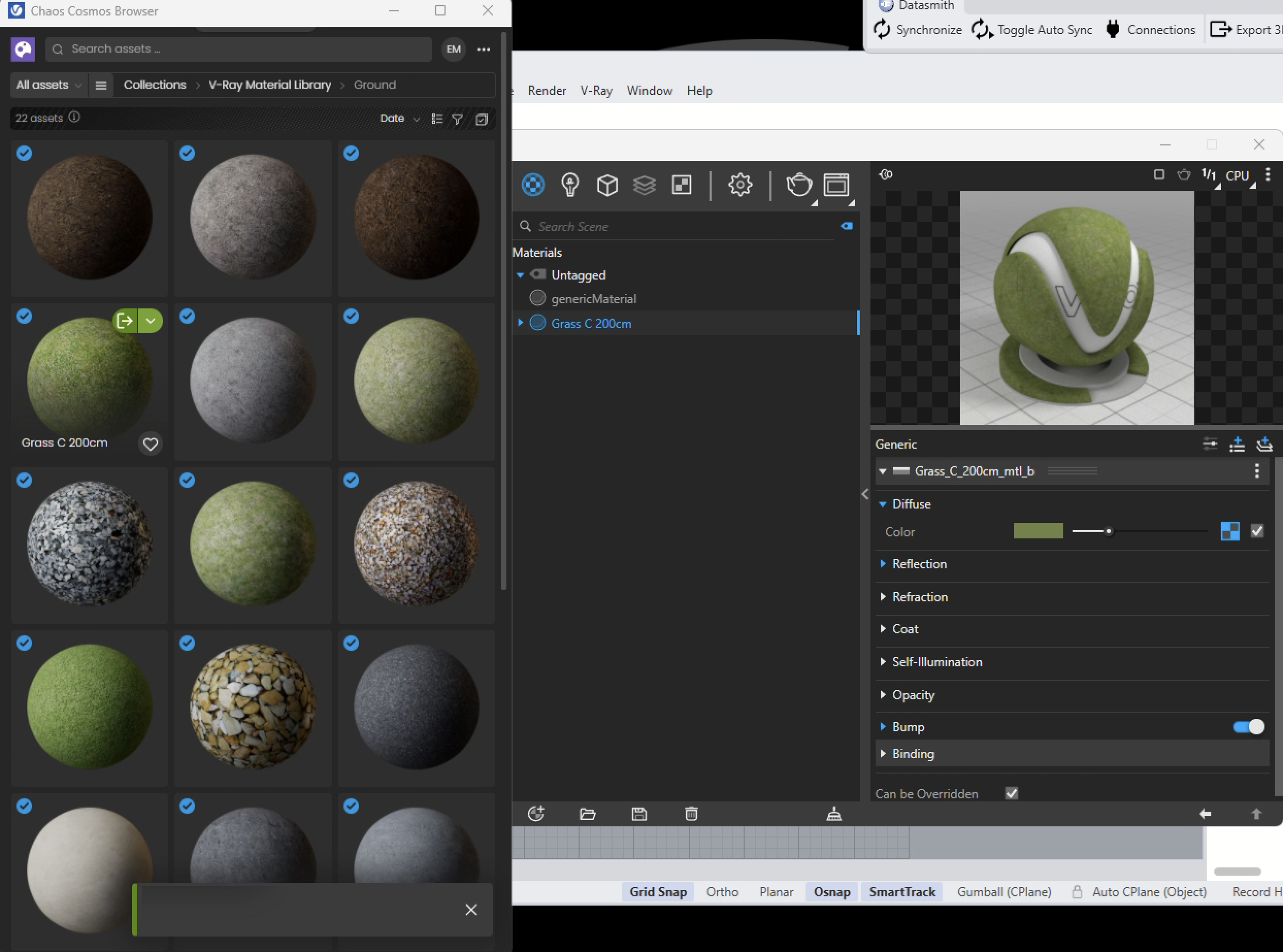Click Datasmith Connections button
Screen dimensions: 1283x952
tap(1149, 29)
